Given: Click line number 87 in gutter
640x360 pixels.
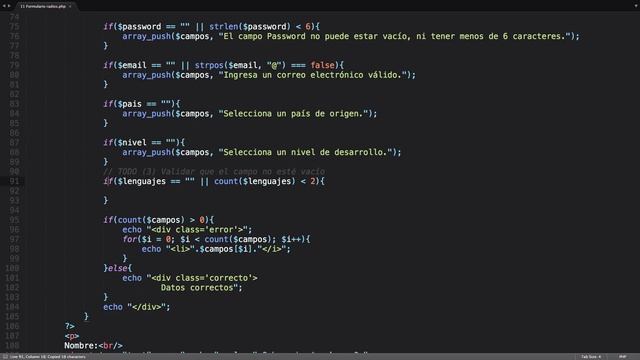Looking at the screenshot, I should [x=14, y=142].
